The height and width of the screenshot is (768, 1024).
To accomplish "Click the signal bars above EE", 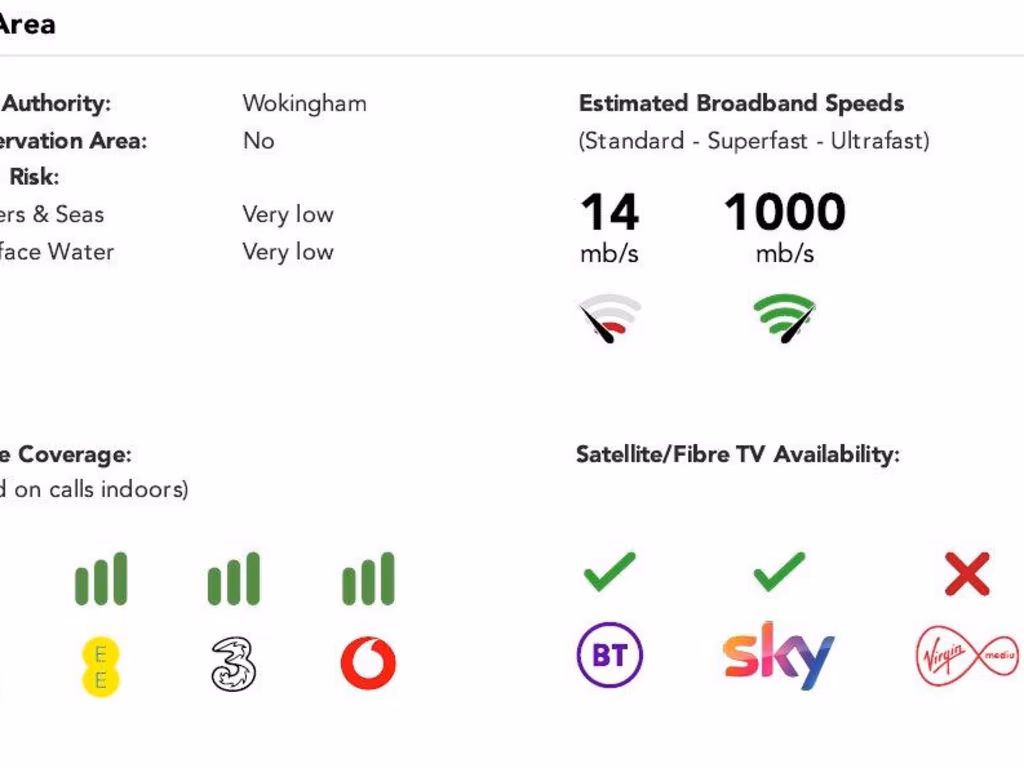I will (x=101, y=579).
